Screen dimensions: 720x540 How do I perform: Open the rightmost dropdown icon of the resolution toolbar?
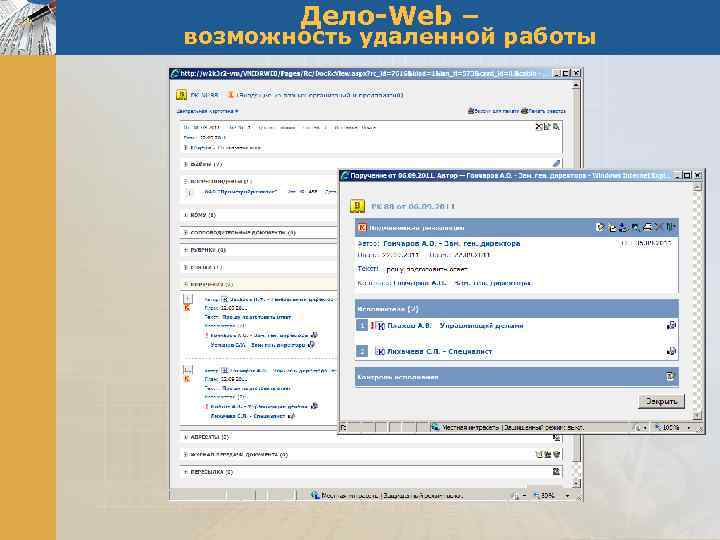(671, 227)
